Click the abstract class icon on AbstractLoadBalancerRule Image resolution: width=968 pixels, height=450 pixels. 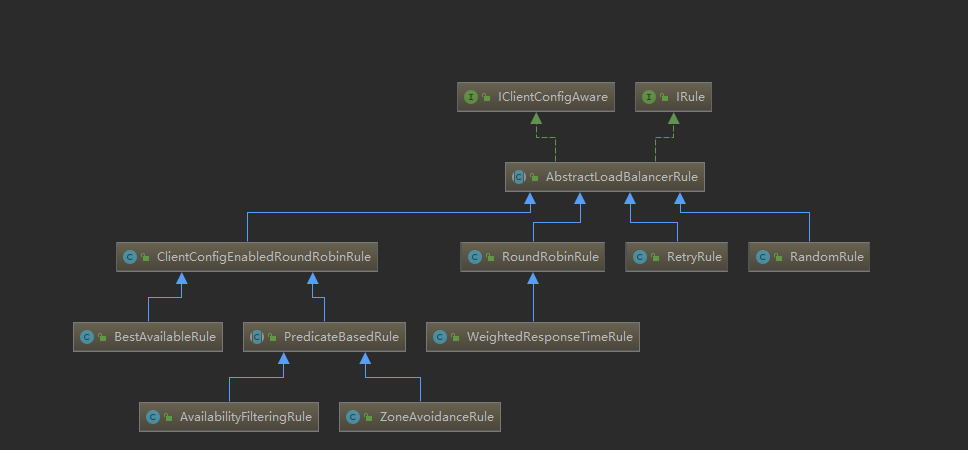(x=519, y=177)
